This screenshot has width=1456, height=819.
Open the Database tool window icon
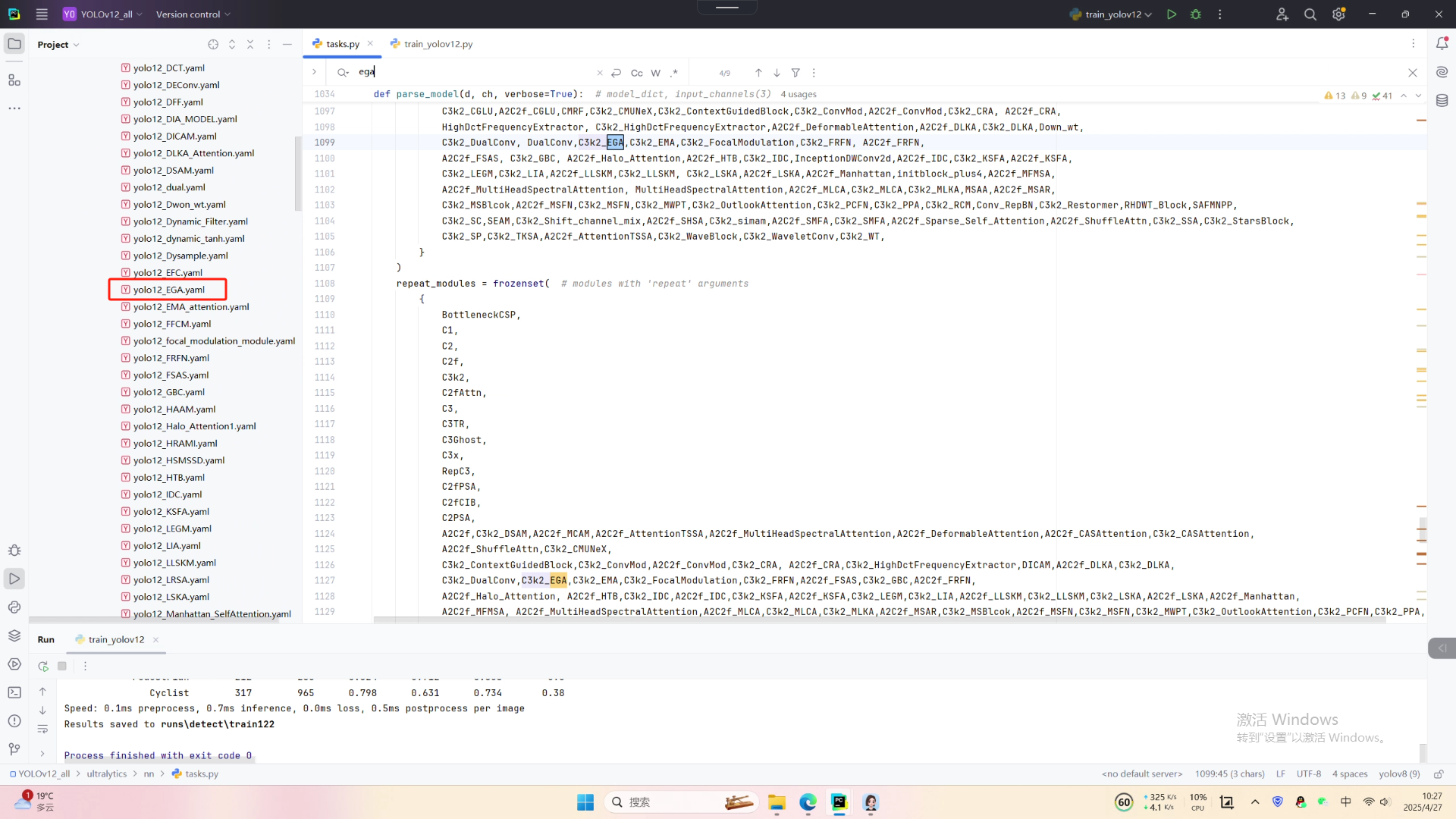(x=1442, y=101)
